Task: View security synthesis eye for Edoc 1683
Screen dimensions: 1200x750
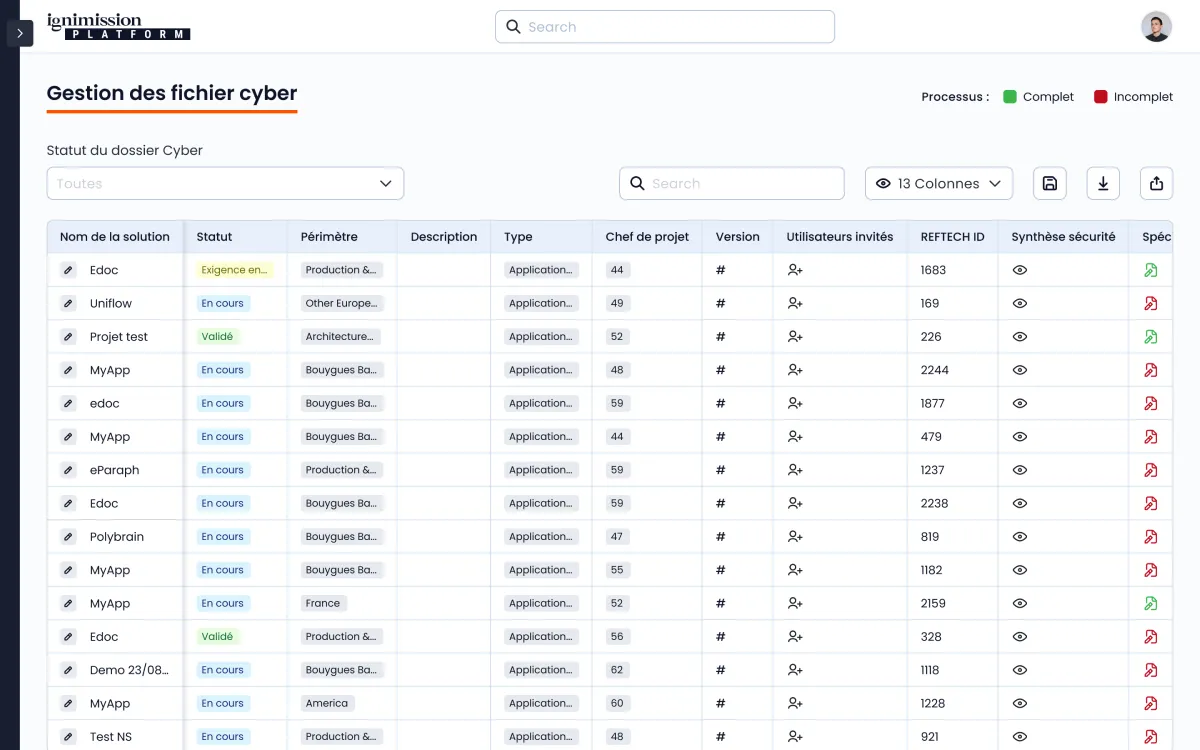Action: tap(1020, 270)
